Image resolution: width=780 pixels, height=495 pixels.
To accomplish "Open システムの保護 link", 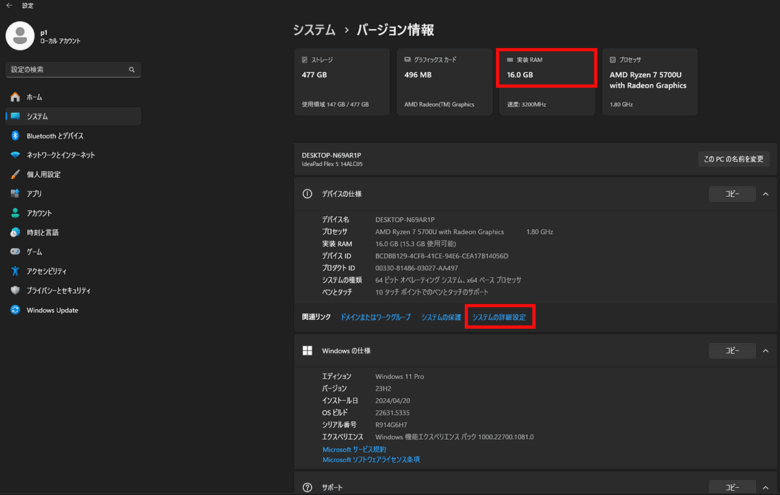I will click(441, 317).
